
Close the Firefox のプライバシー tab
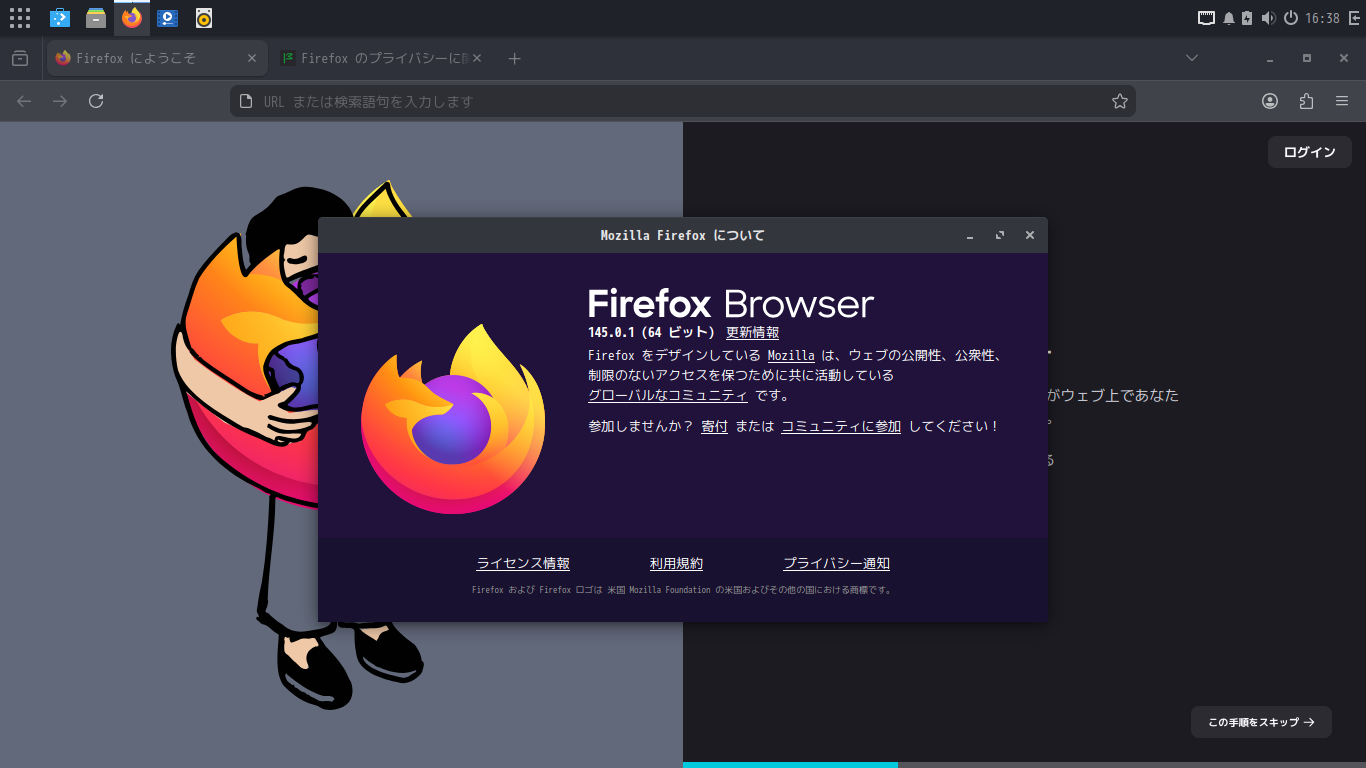pos(476,59)
